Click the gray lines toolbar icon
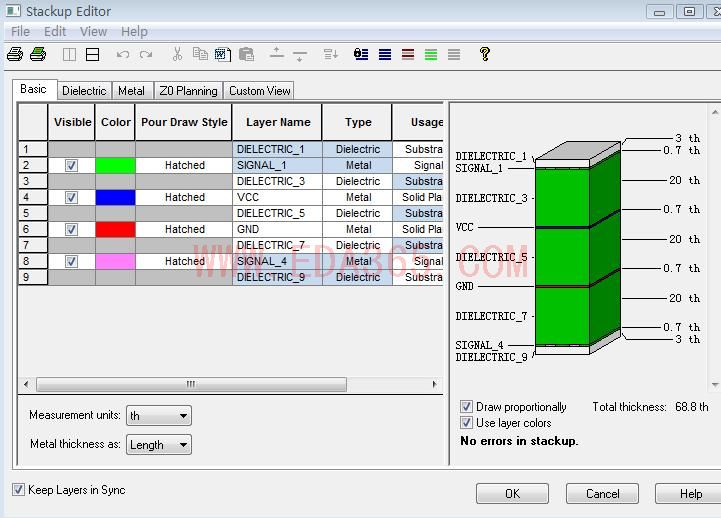The width and height of the screenshot is (721, 518). tap(454, 55)
